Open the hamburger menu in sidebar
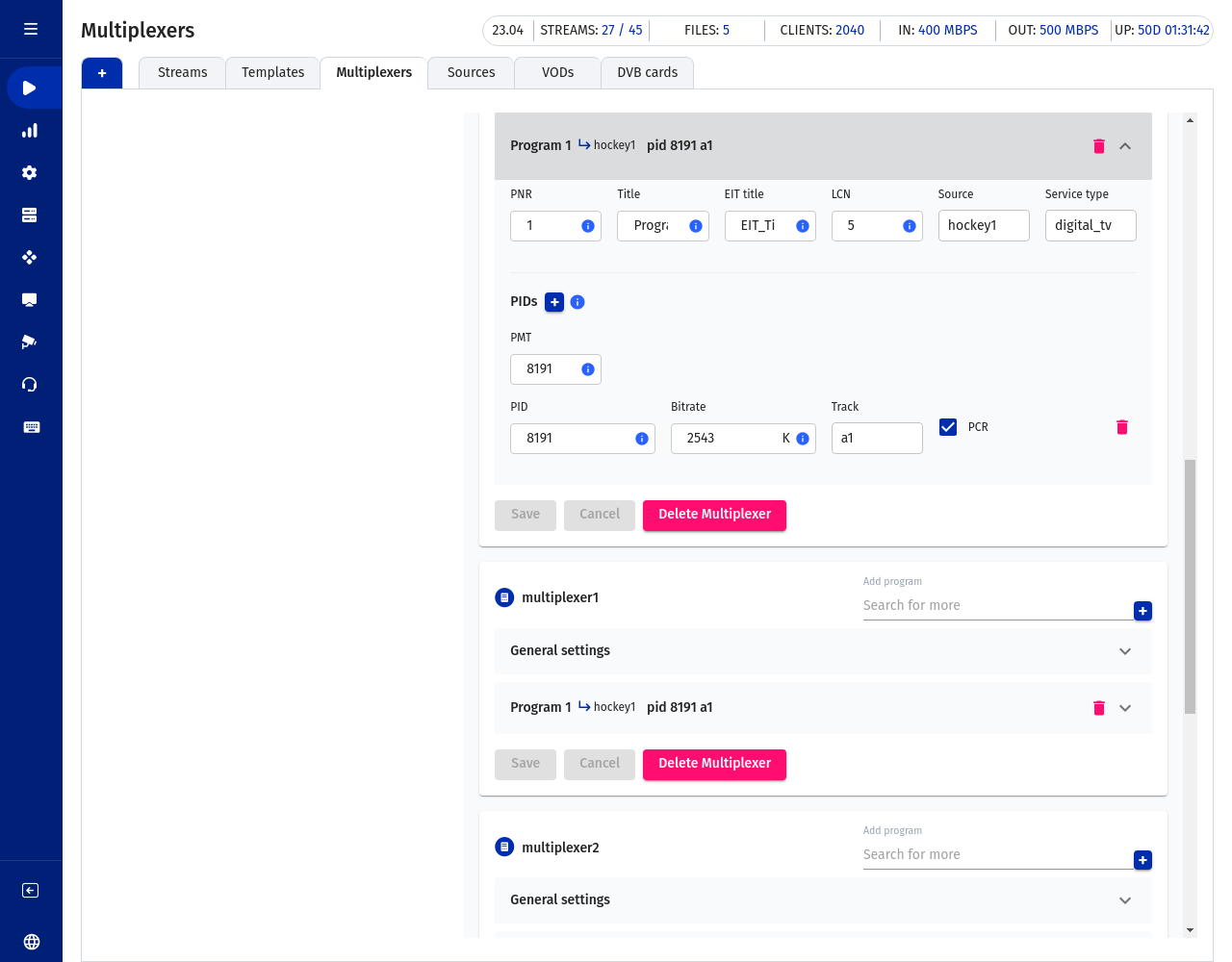Viewport: 1232px width, 962px height. 31,29
